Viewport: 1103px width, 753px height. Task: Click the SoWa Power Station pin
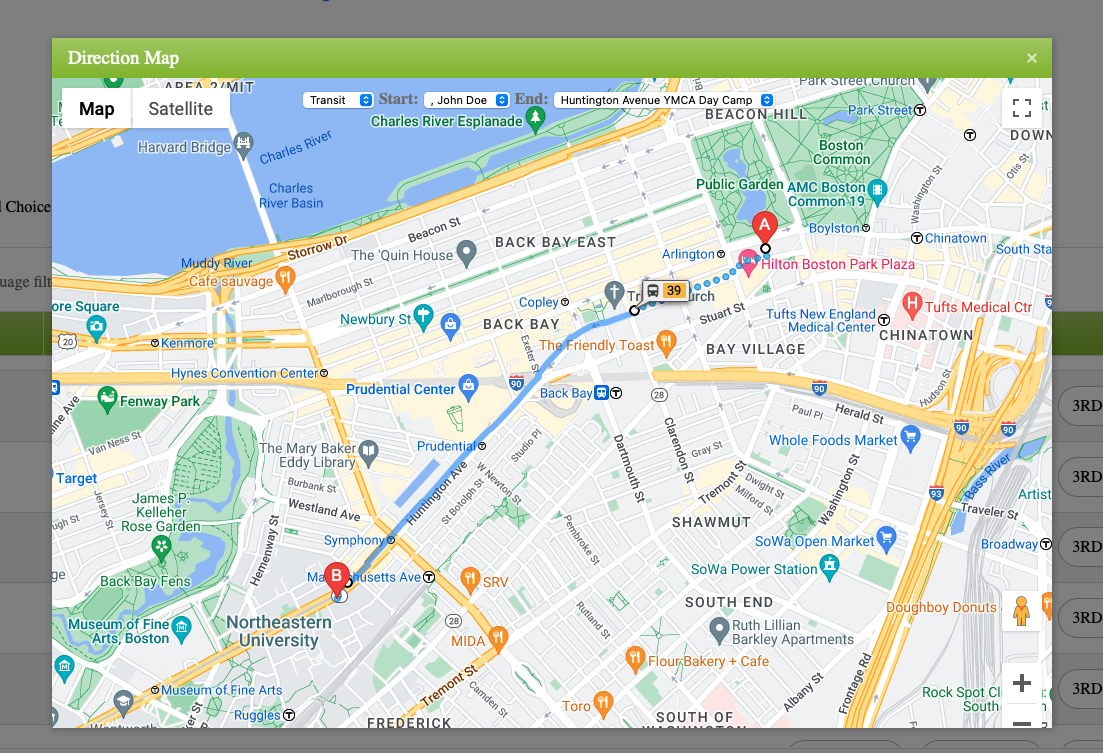click(x=830, y=567)
